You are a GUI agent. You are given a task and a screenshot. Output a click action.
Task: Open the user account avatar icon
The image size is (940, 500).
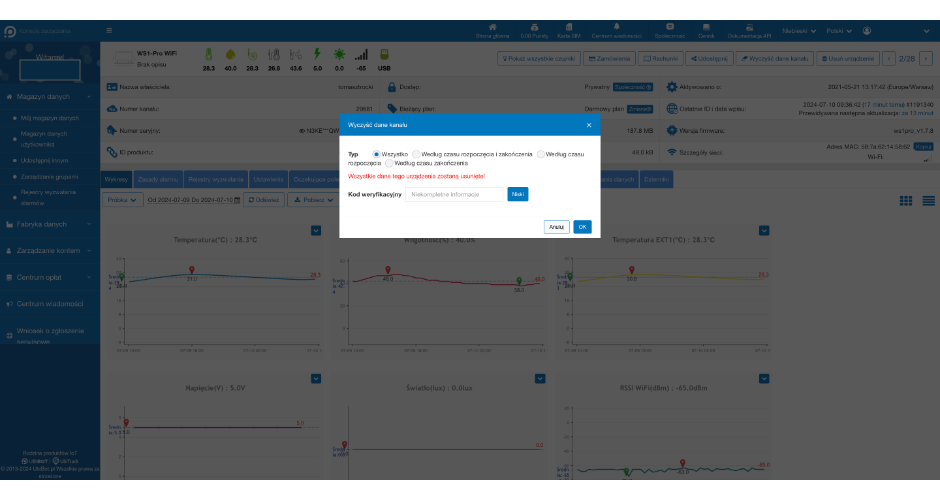tap(867, 31)
